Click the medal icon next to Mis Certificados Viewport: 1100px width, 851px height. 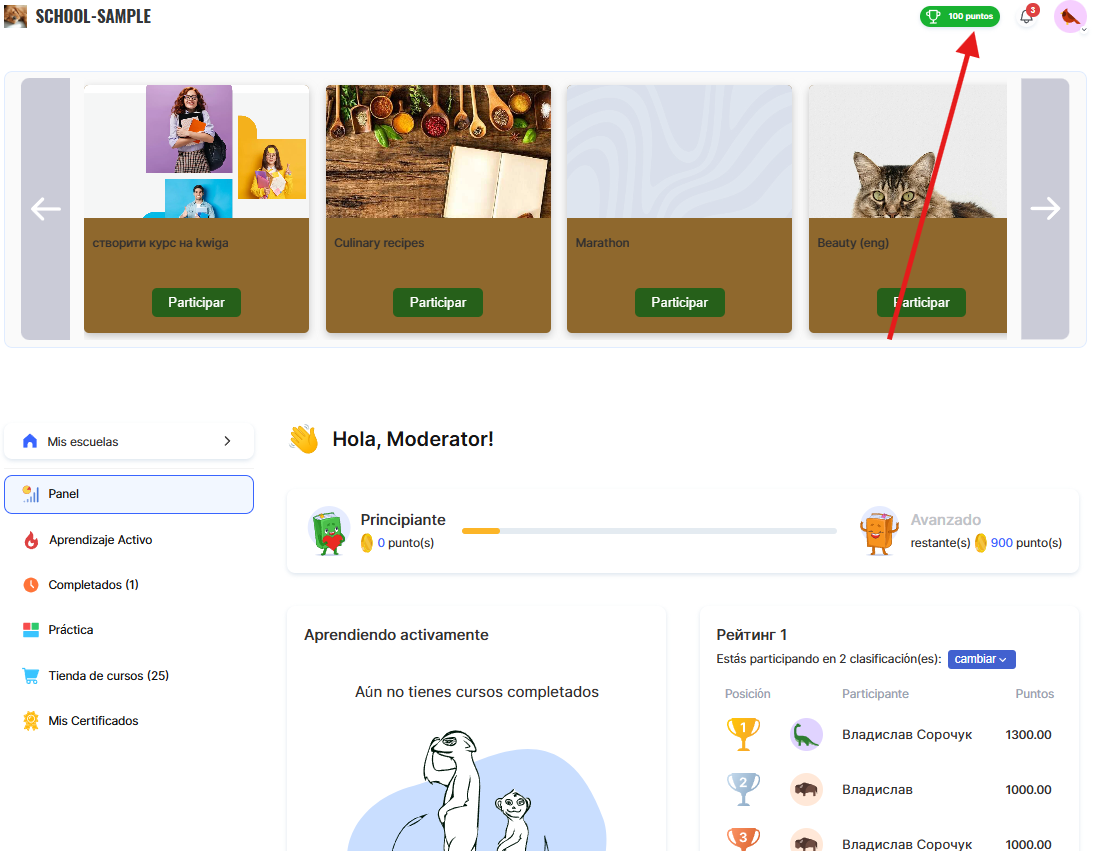tap(31, 720)
